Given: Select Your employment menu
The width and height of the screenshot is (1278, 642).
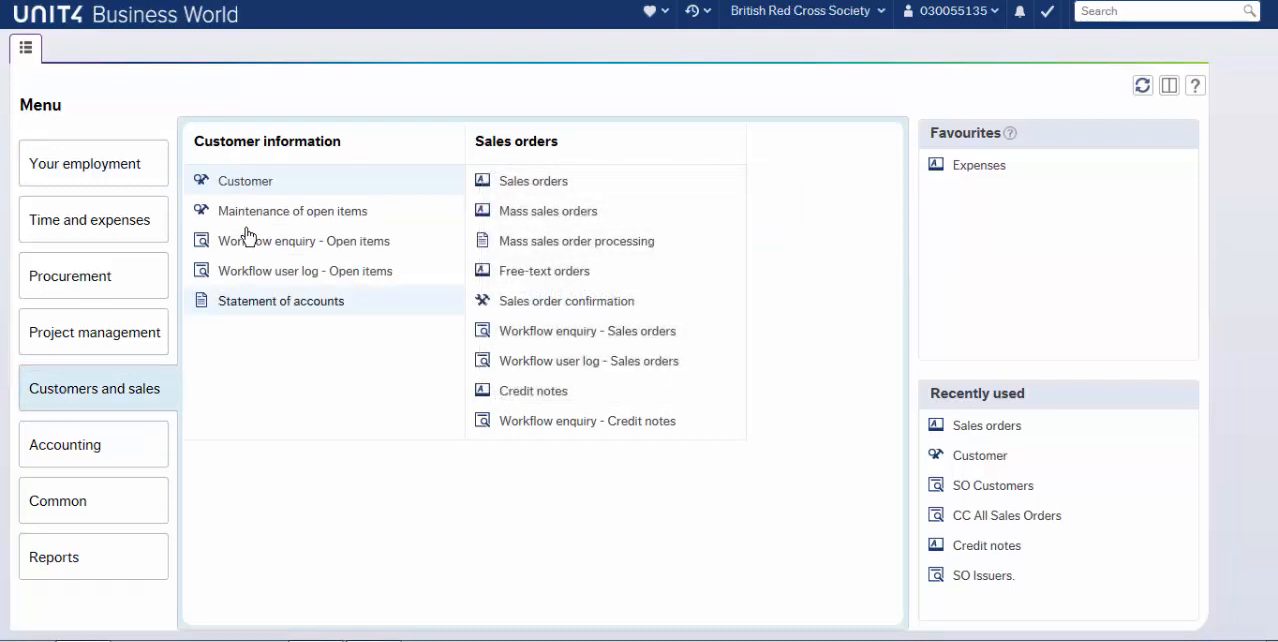Looking at the screenshot, I should [94, 163].
